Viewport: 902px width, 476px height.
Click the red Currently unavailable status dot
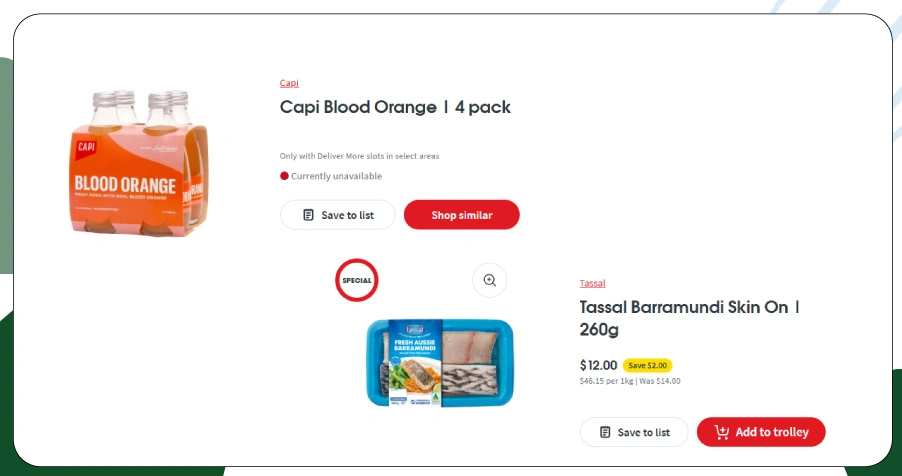[284, 176]
